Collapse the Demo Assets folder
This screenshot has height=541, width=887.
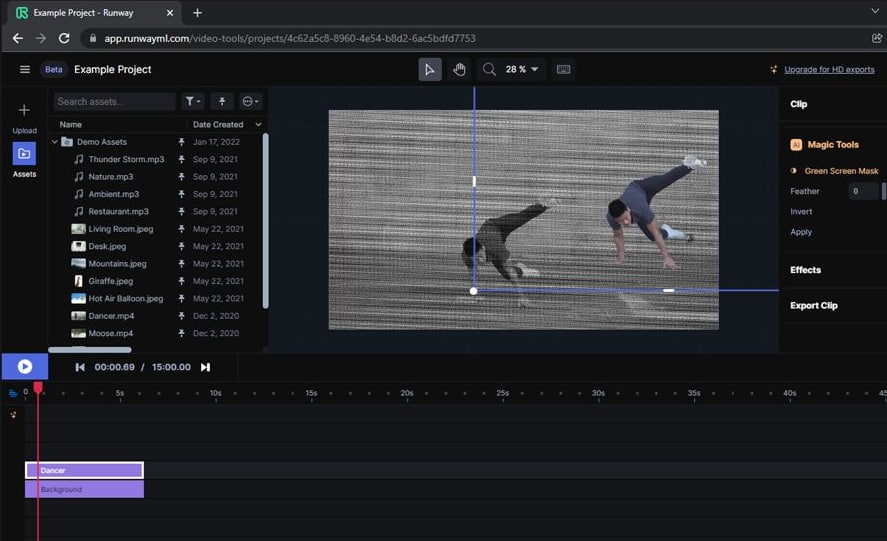55,142
